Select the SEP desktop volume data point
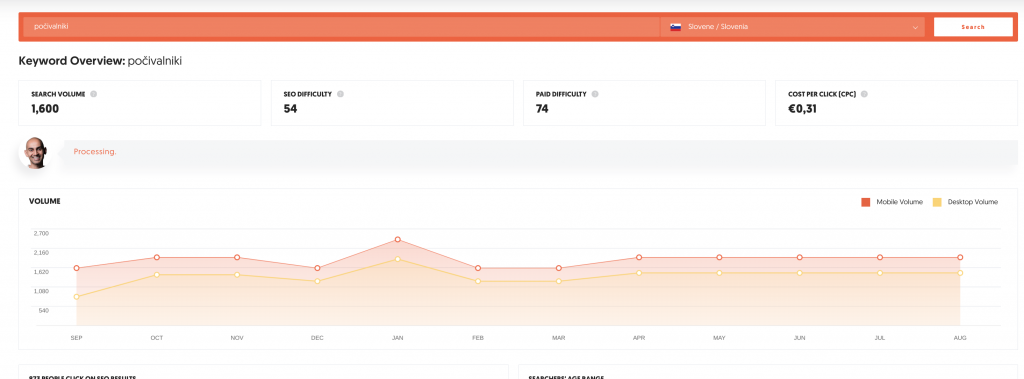This screenshot has height=379, width=1024. pyautogui.click(x=76, y=297)
